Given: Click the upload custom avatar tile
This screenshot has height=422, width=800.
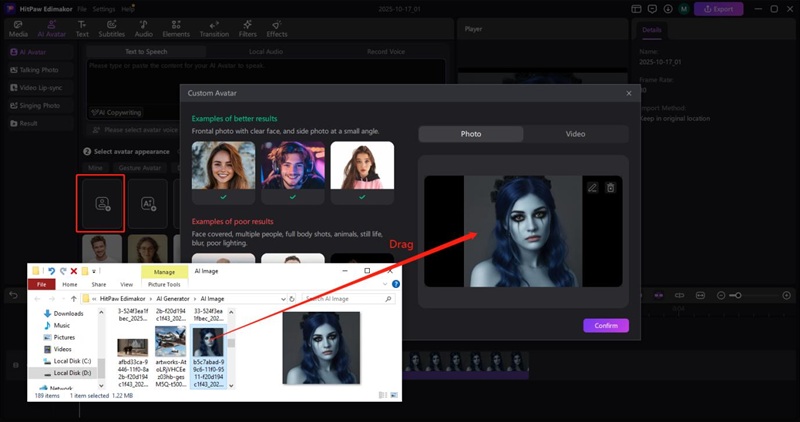Looking at the screenshot, I should tap(100, 202).
